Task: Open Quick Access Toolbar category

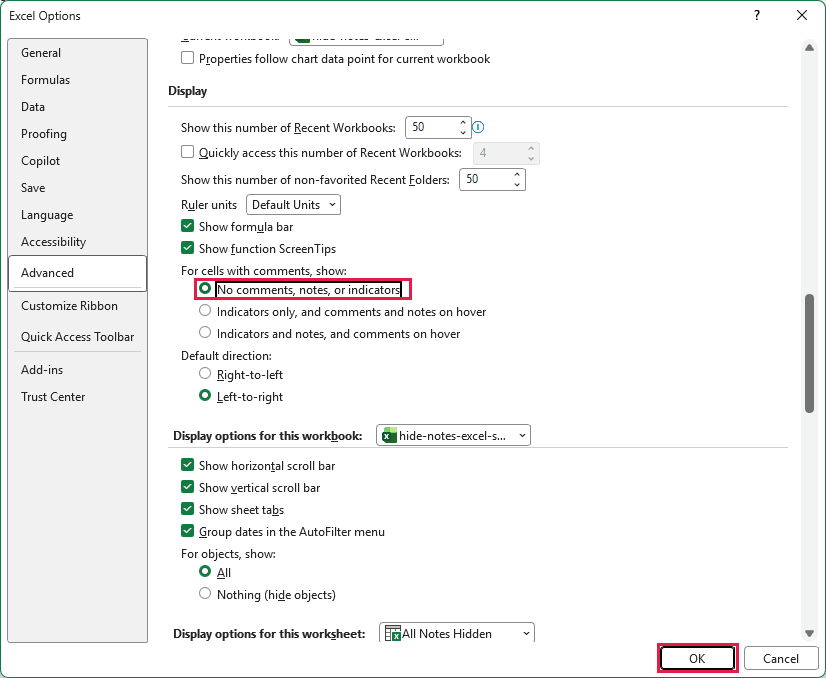Action: coord(77,337)
